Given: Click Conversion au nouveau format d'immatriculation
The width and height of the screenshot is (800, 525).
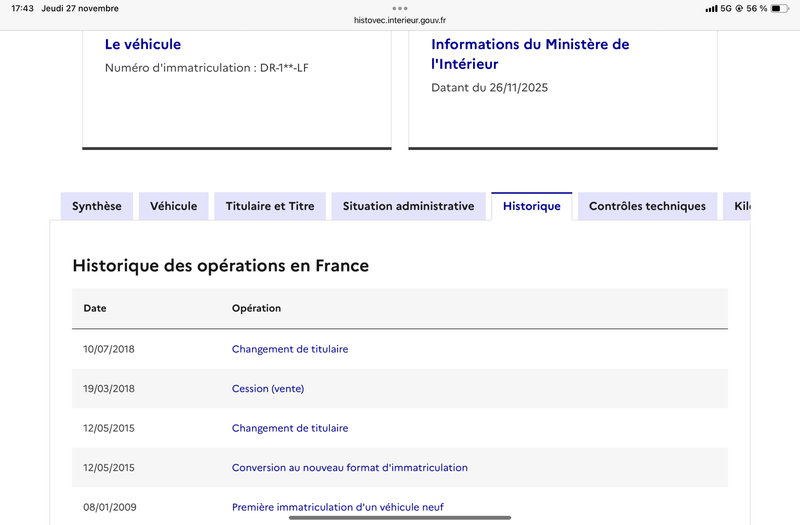Looking at the screenshot, I should (x=350, y=467).
